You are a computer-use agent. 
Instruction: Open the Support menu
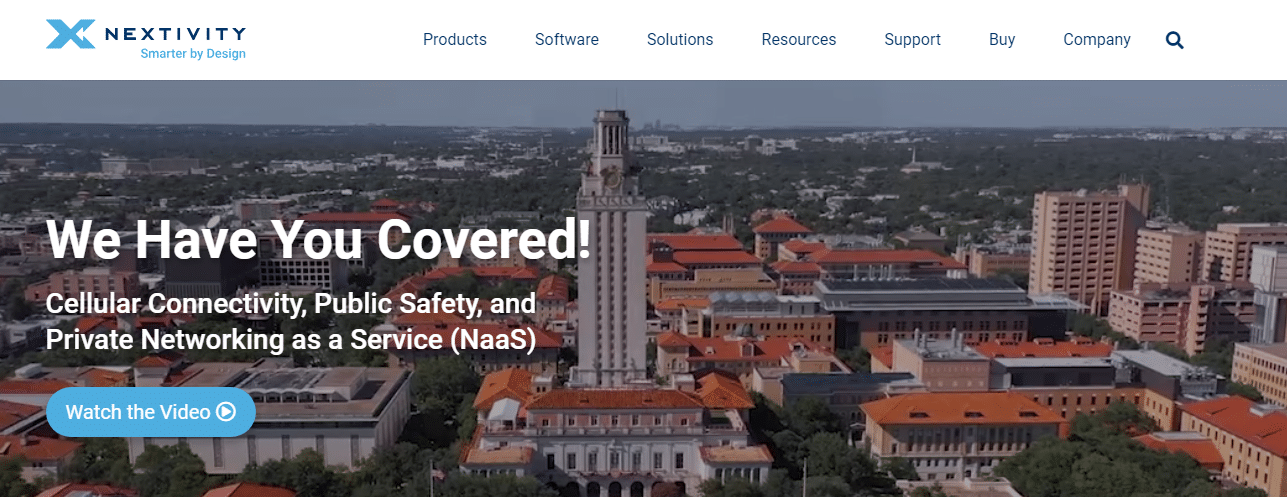912,40
